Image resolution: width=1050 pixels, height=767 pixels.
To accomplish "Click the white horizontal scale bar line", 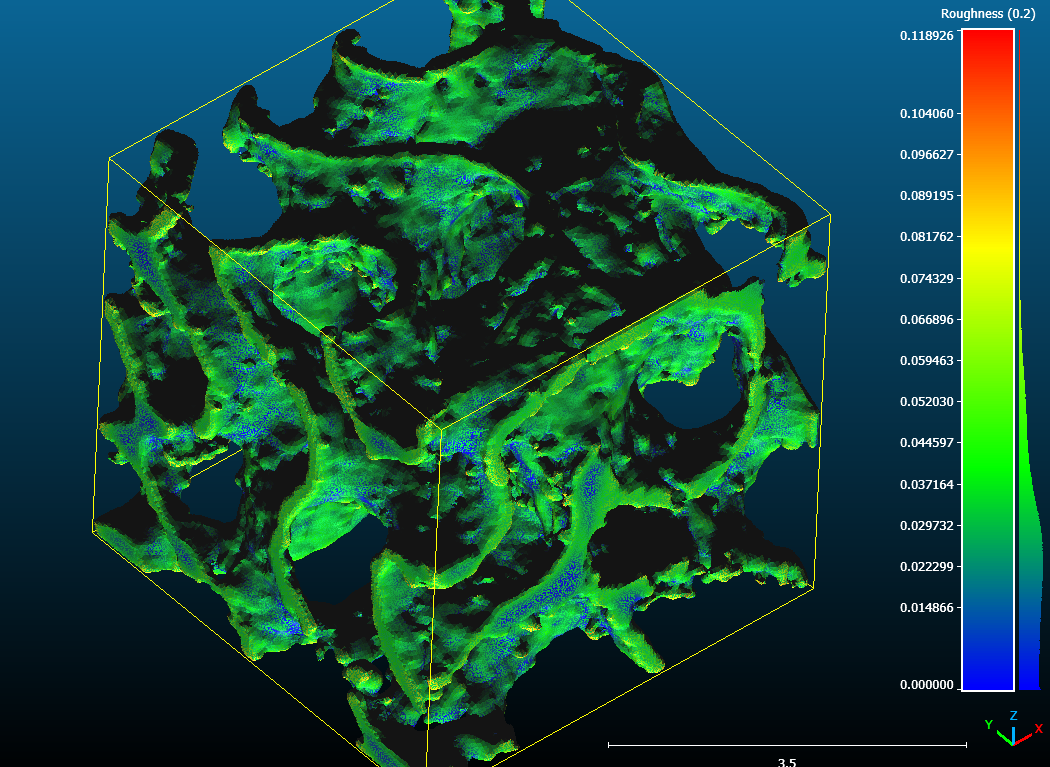I will coord(787,745).
